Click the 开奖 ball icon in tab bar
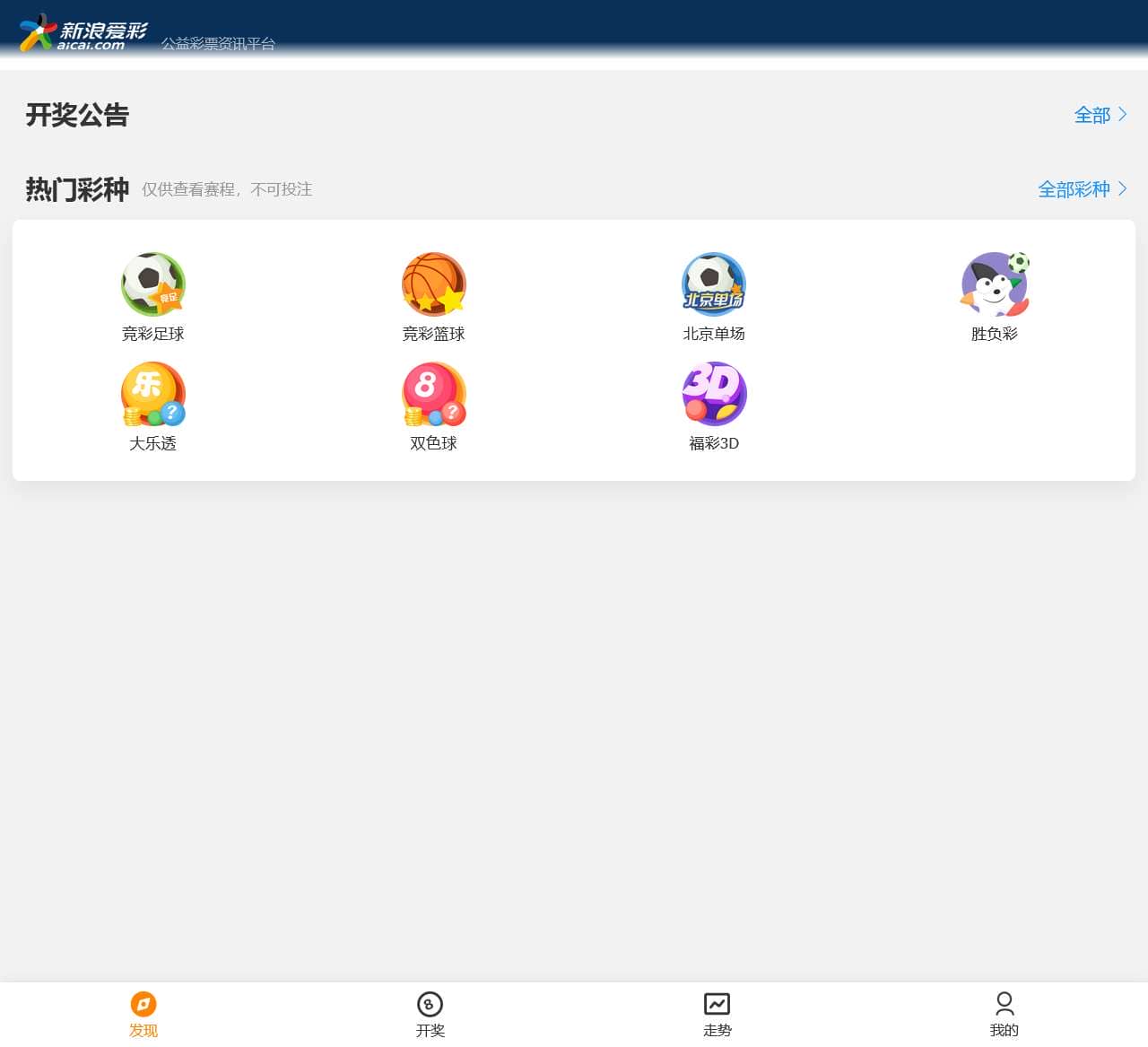 (x=430, y=1004)
